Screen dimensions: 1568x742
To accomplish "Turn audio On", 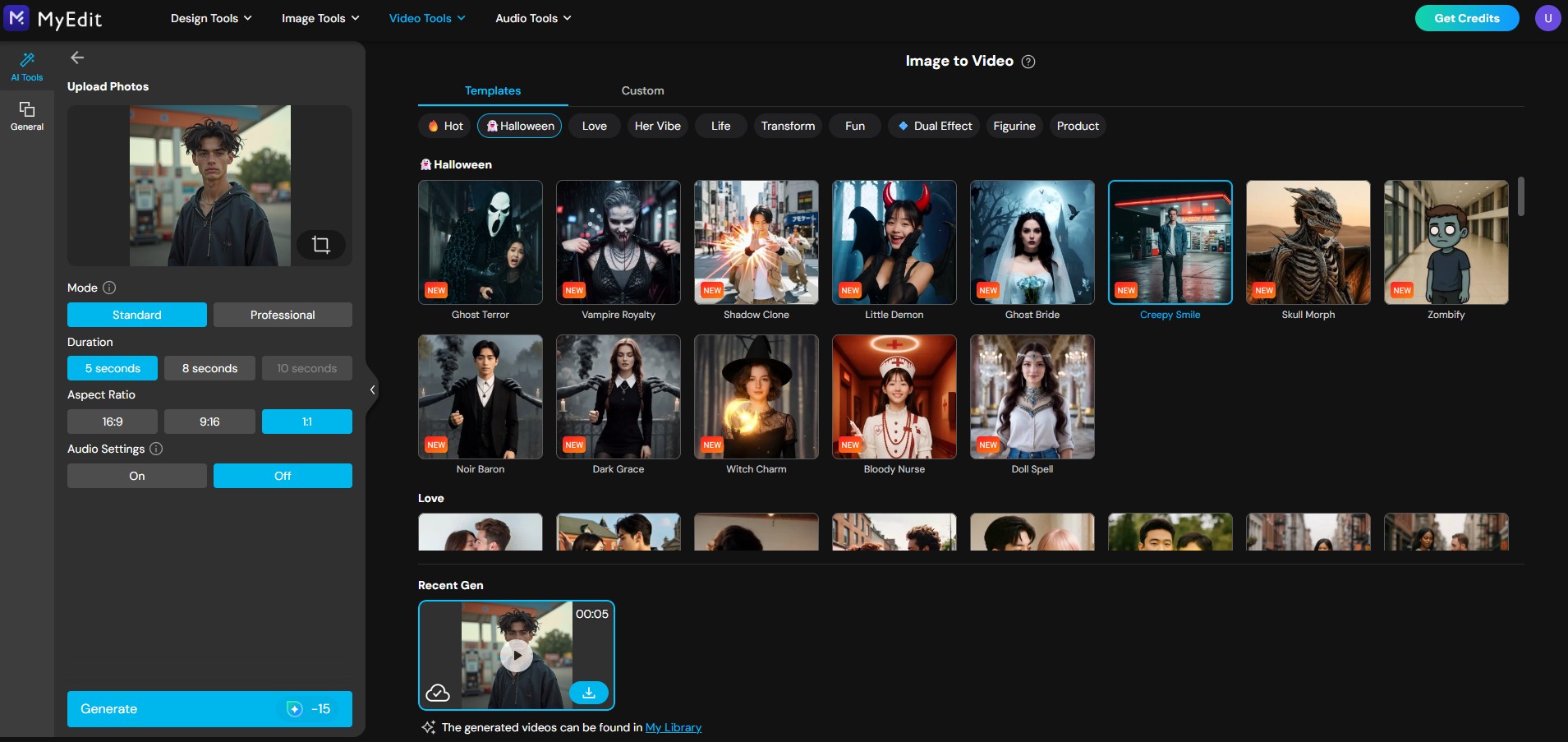I will point(137,476).
